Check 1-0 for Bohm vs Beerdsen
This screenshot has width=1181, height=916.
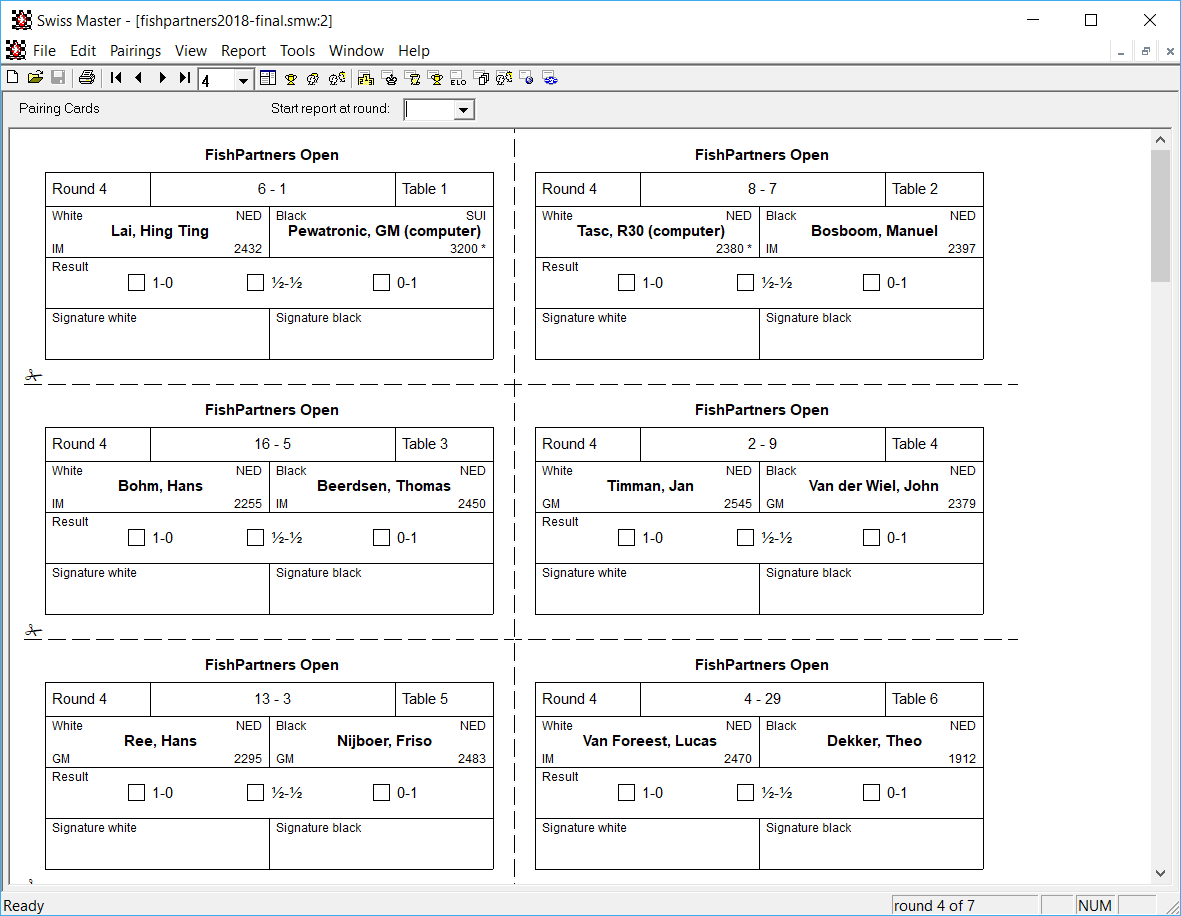(x=136, y=537)
